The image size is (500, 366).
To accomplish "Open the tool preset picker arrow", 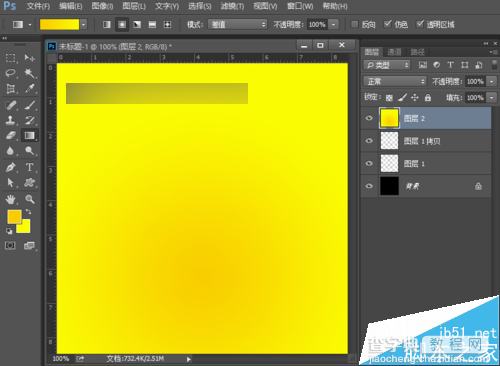I will 30,24.
